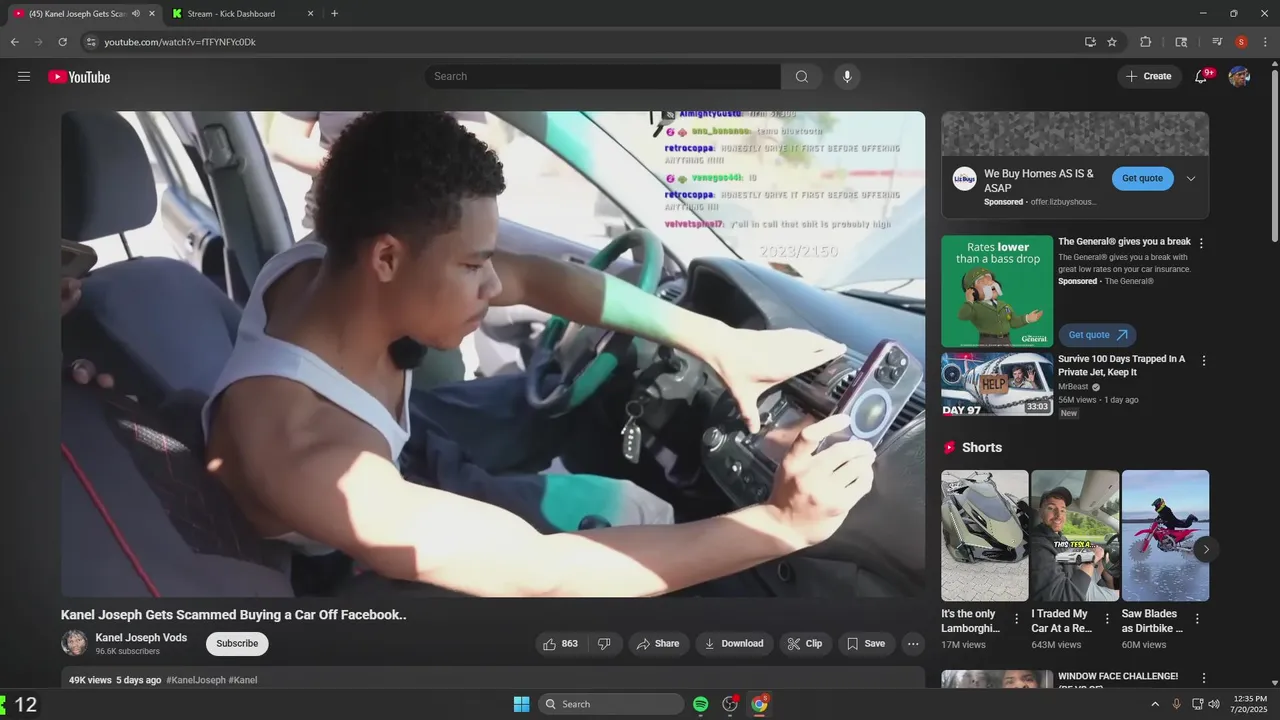Open YouTube notifications bell
1280x720 pixels.
tap(1202, 77)
